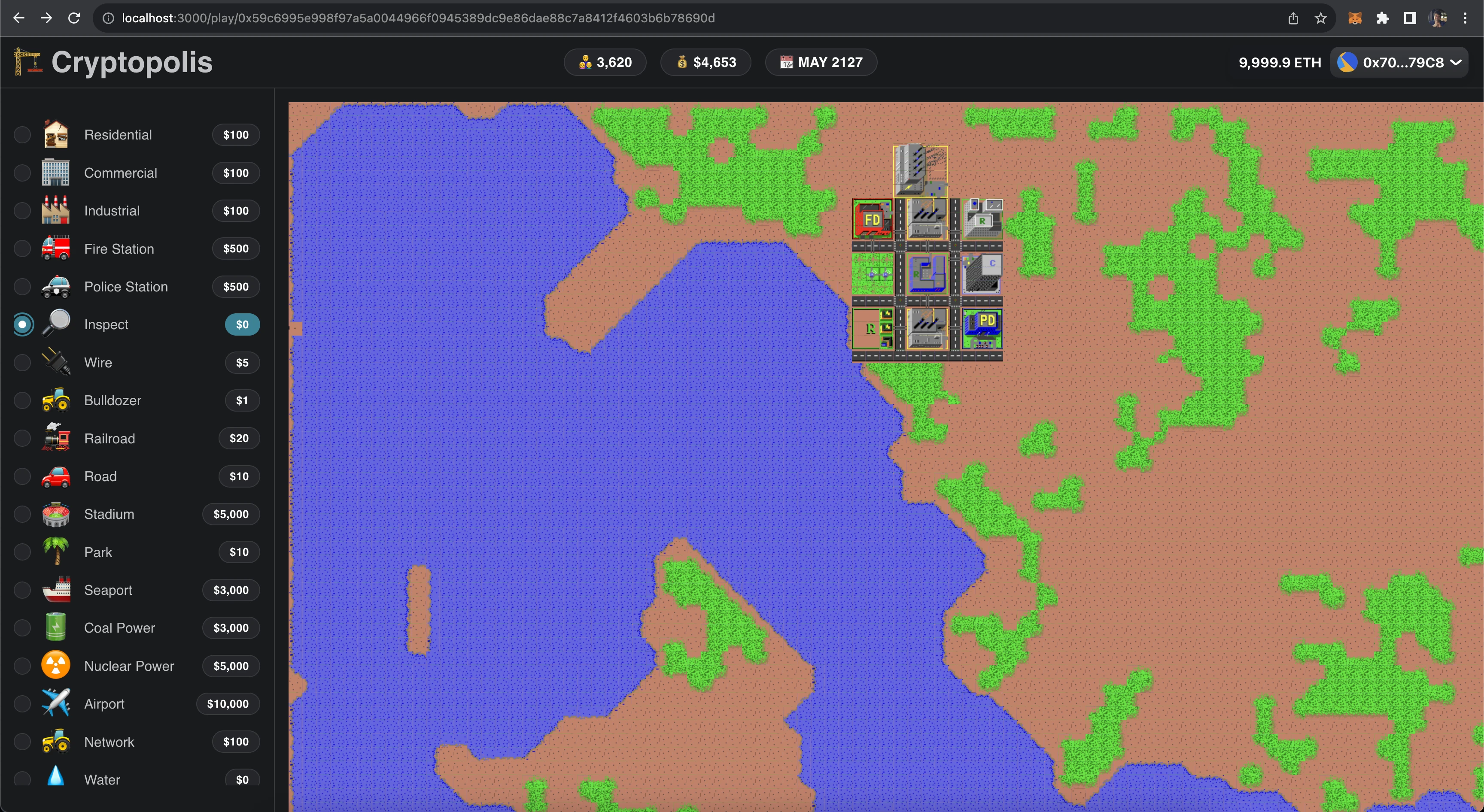
Task: Select the Residential radio button
Action: 22,135
